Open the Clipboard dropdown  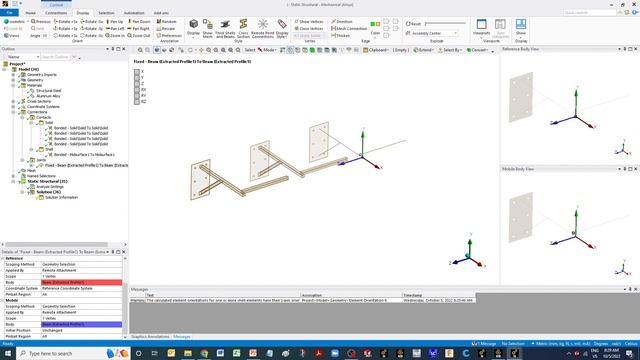pyautogui.click(x=376, y=50)
